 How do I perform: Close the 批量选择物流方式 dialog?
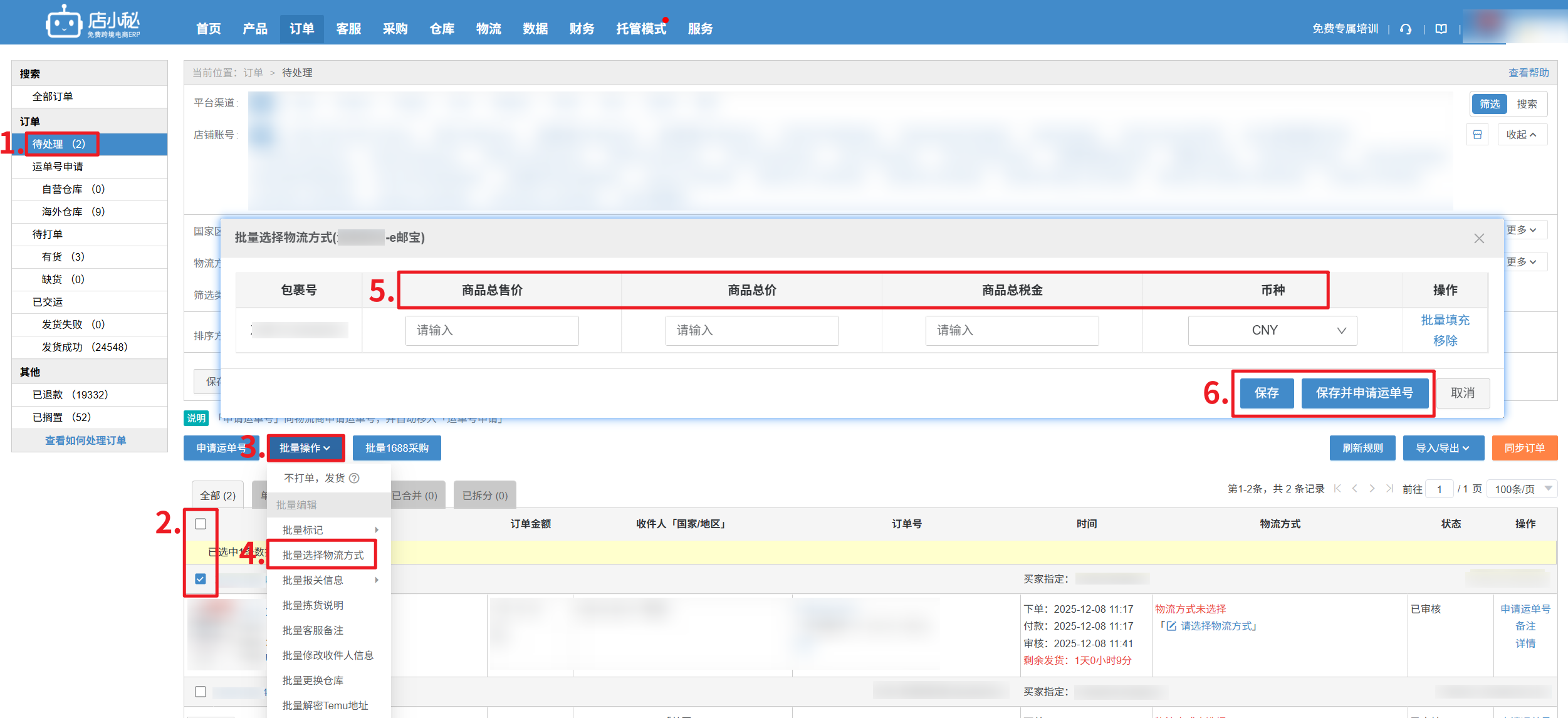1479,238
